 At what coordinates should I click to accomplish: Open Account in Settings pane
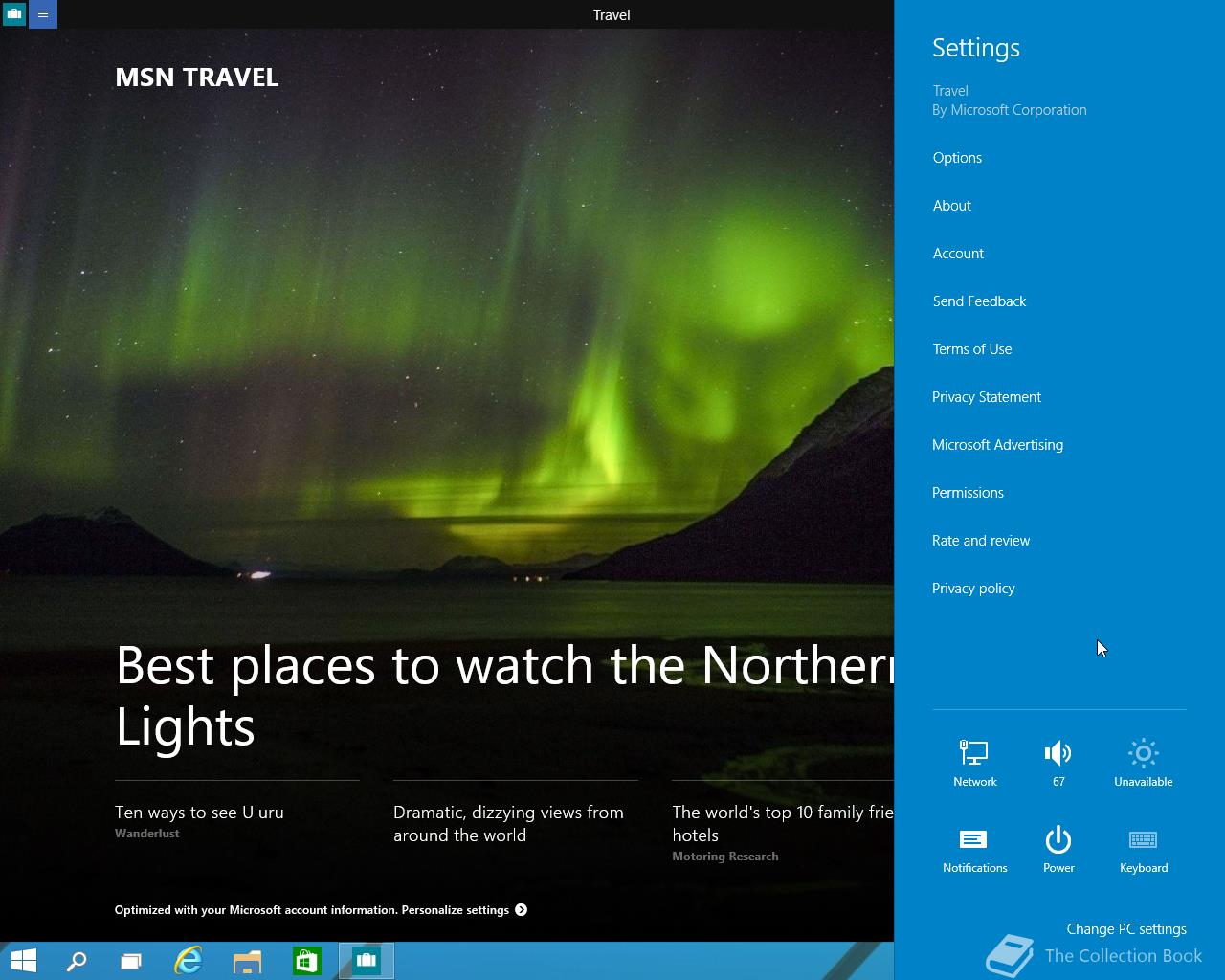click(958, 254)
